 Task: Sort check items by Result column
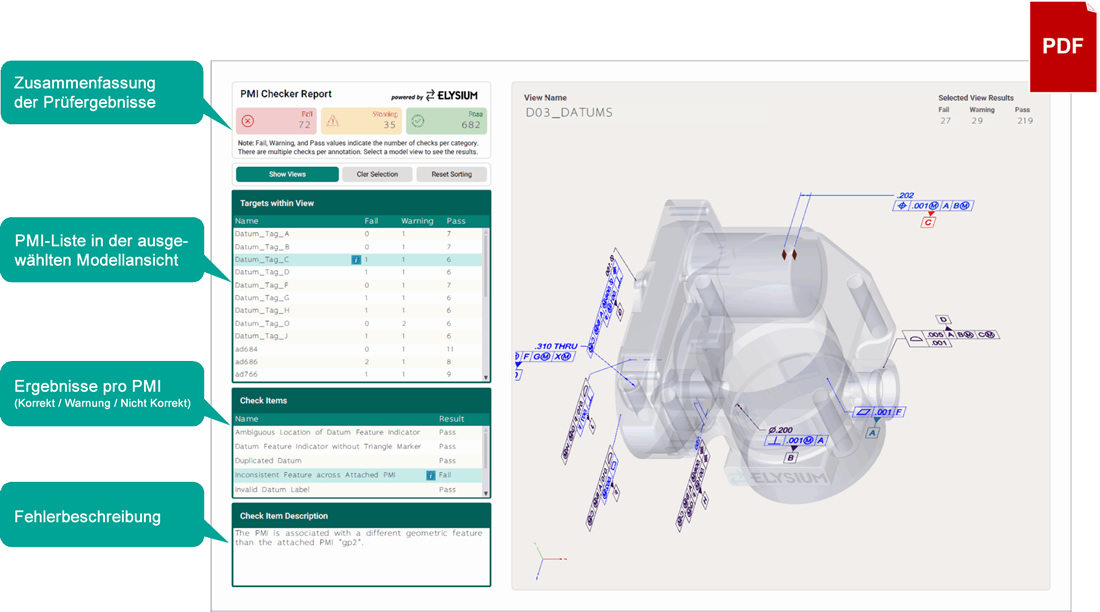click(x=451, y=419)
